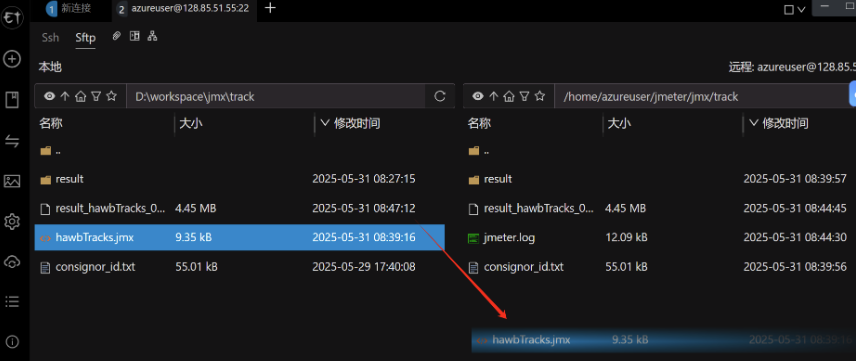Toggle hidden files eye icon in local panel
Image resolution: width=856 pixels, height=361 pixels.
tap(50, 97)
